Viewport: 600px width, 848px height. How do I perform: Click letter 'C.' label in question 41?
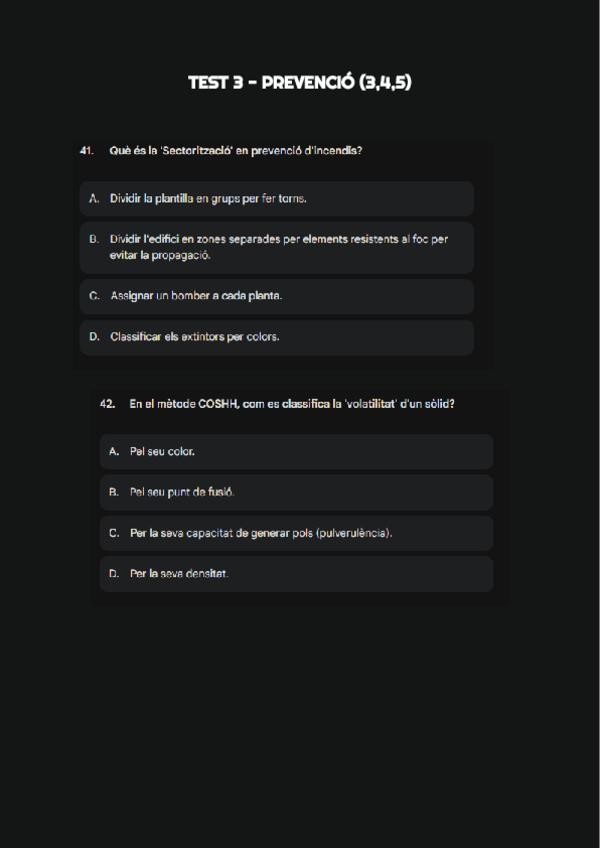[x=94, y=296]
